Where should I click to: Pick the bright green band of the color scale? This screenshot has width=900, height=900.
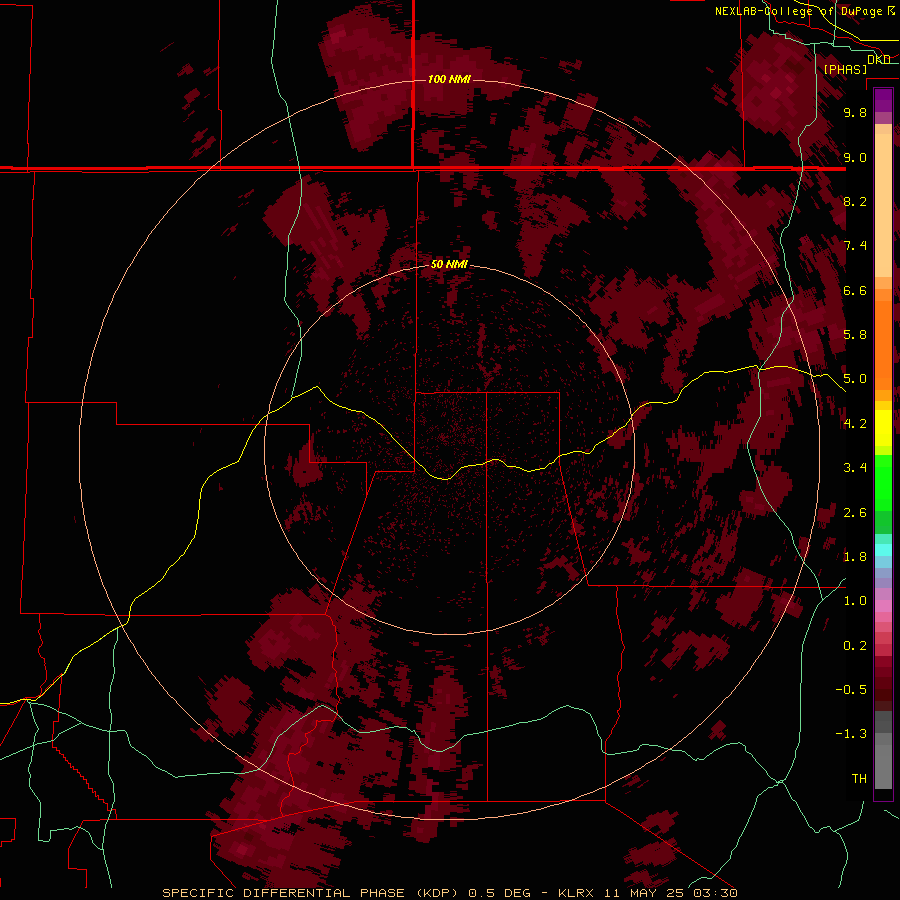[883, 483]
